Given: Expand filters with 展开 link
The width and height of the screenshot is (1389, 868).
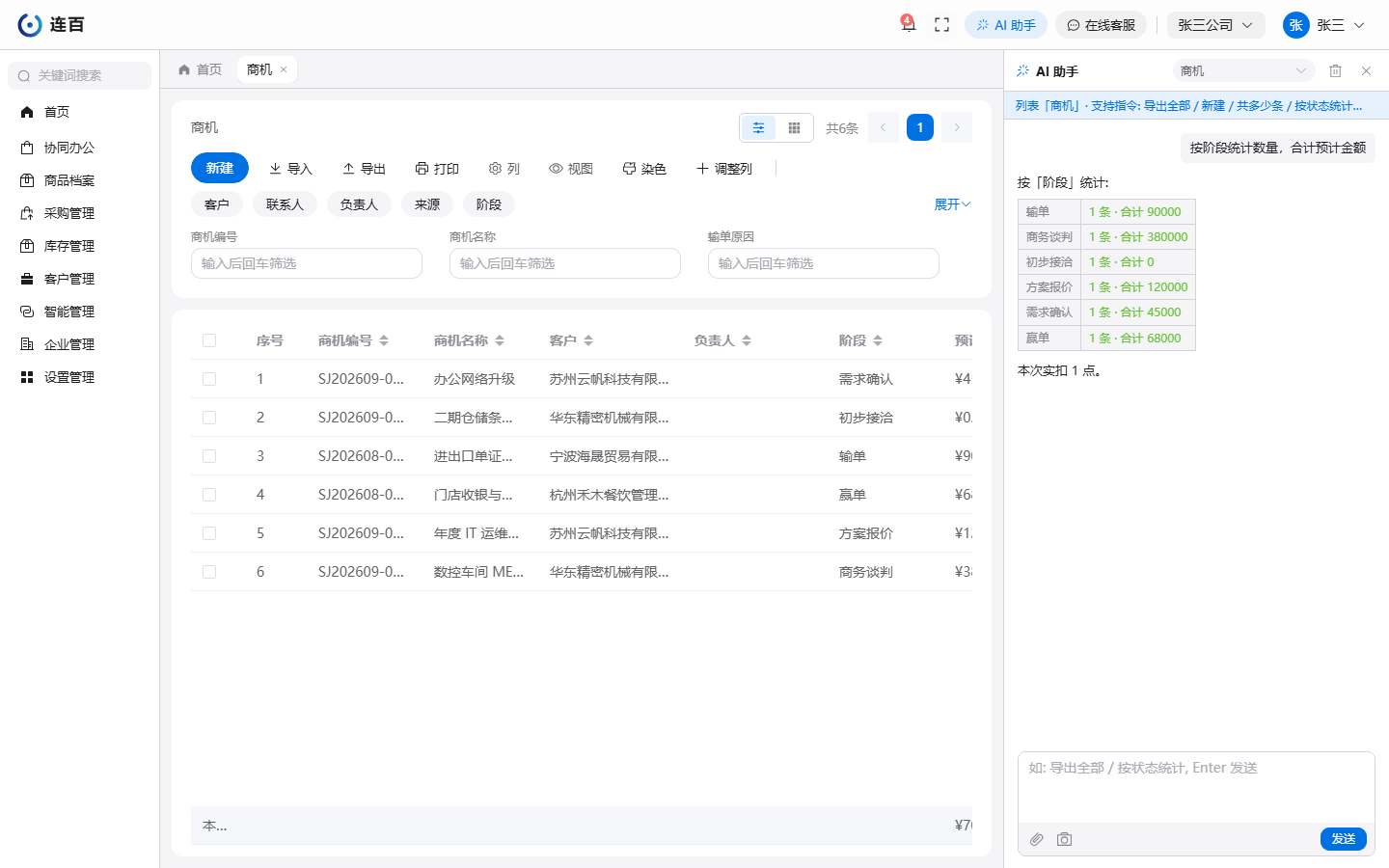Looking at the screenshot, I should 952,204.
